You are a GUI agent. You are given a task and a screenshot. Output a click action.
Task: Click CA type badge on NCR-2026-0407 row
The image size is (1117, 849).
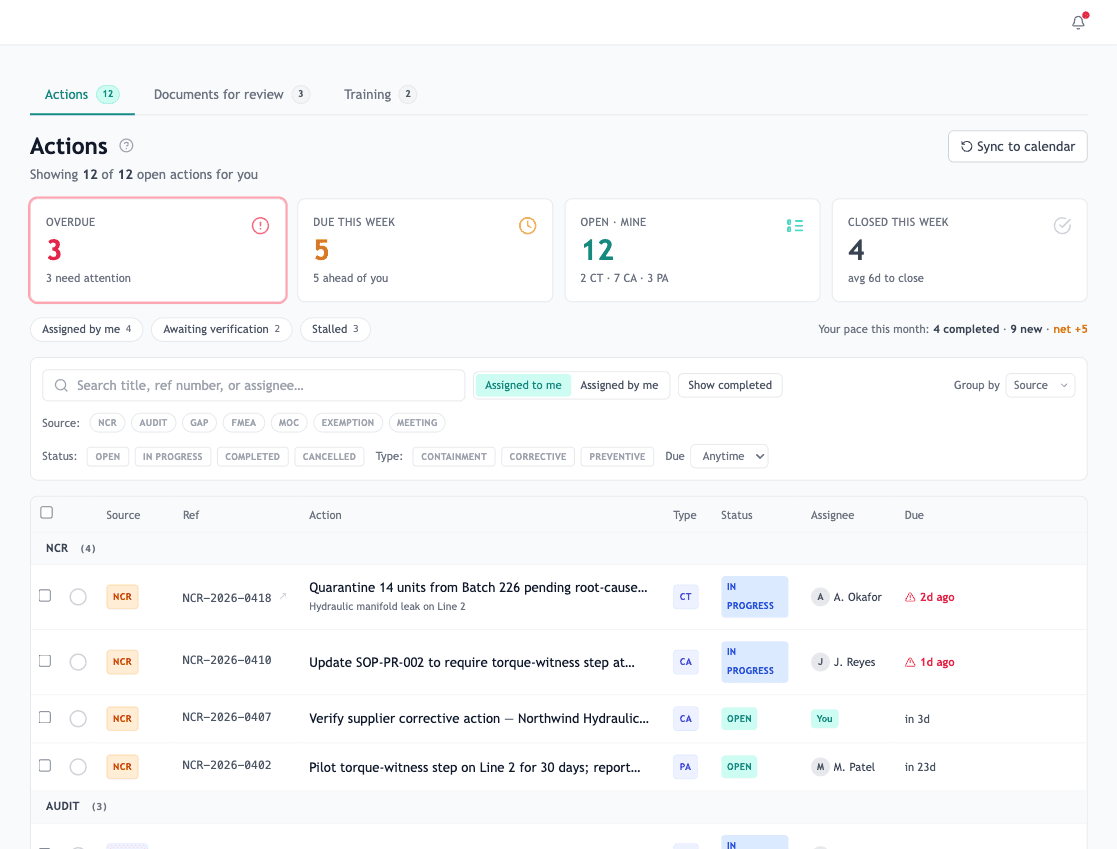click(x=685, y=719)
